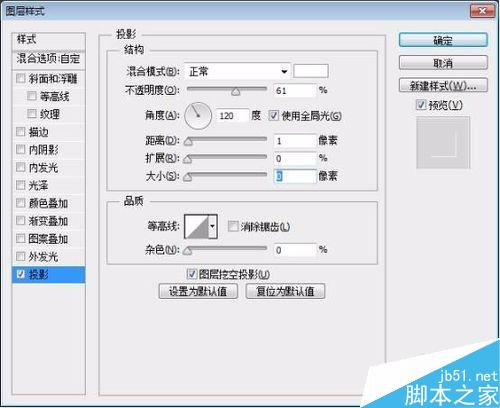The width and height of the screenshot is (500, 408).
Task: Toggle the 预览 checkbox
Action: [x=421, y=105]
